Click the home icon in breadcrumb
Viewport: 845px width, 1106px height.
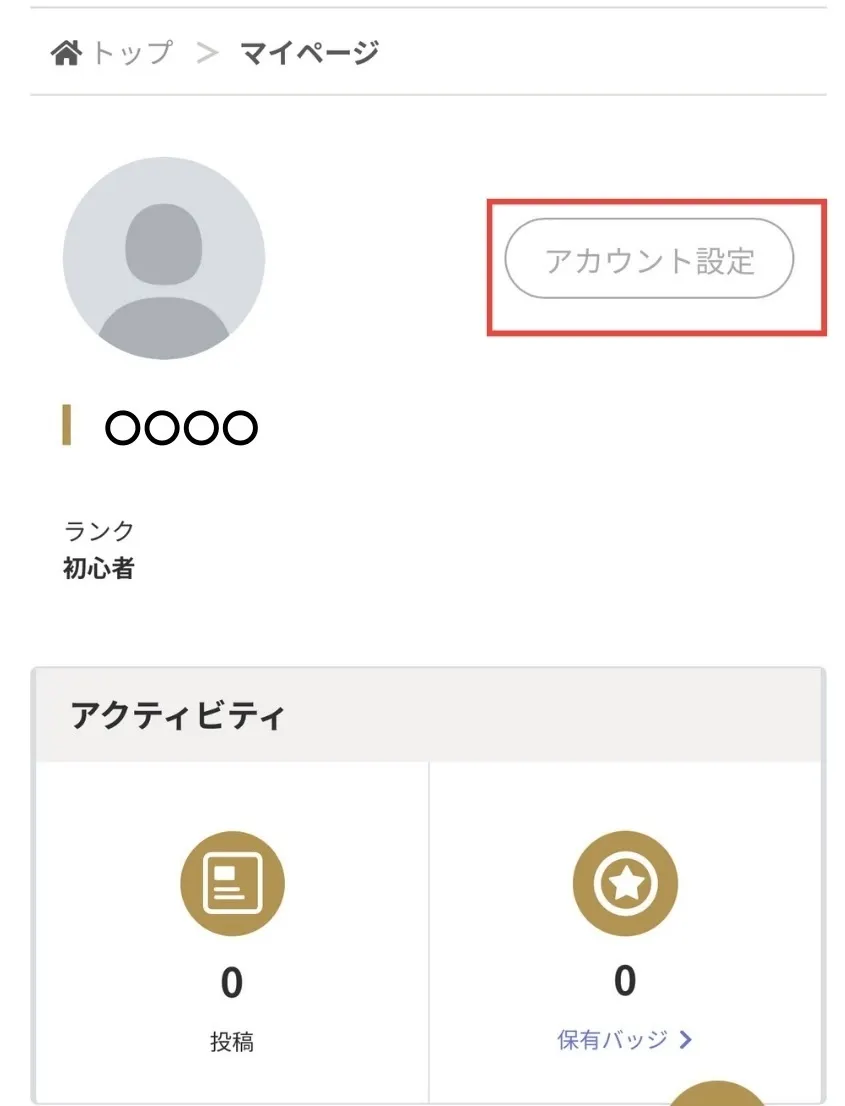[66, 53]
